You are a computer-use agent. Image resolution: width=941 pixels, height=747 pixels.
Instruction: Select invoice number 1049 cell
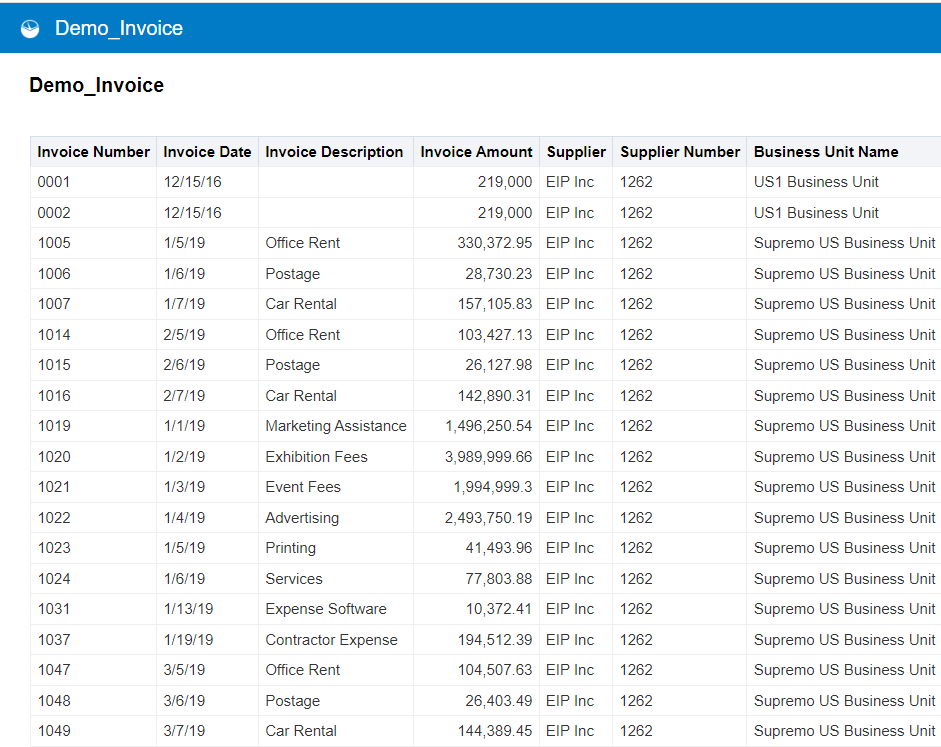[x=94, y=731]
